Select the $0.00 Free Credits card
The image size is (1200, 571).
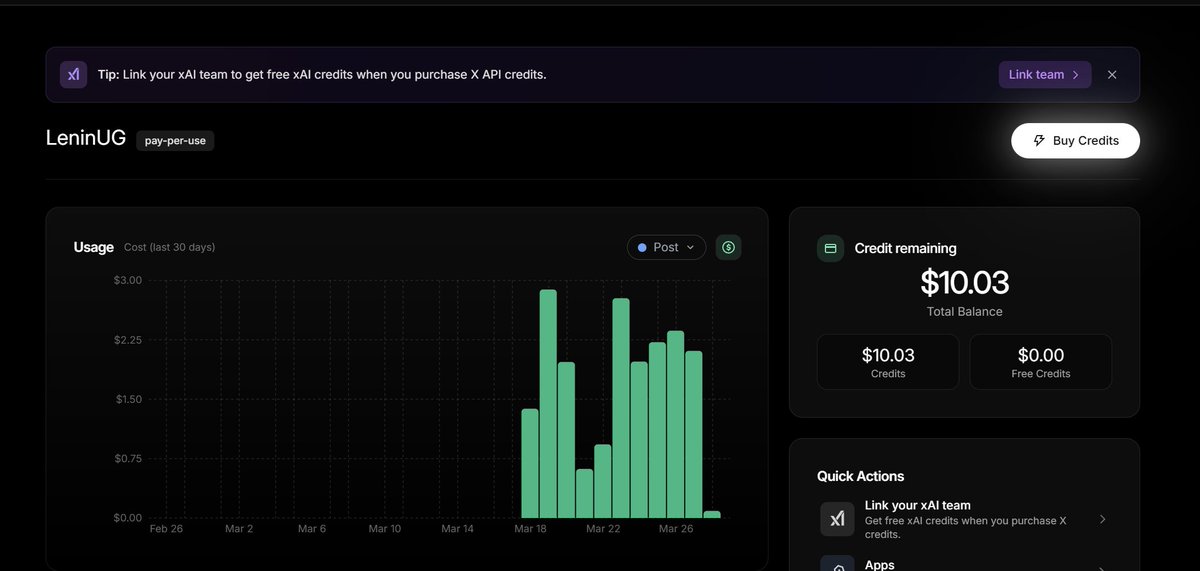tap(1041, 361)
